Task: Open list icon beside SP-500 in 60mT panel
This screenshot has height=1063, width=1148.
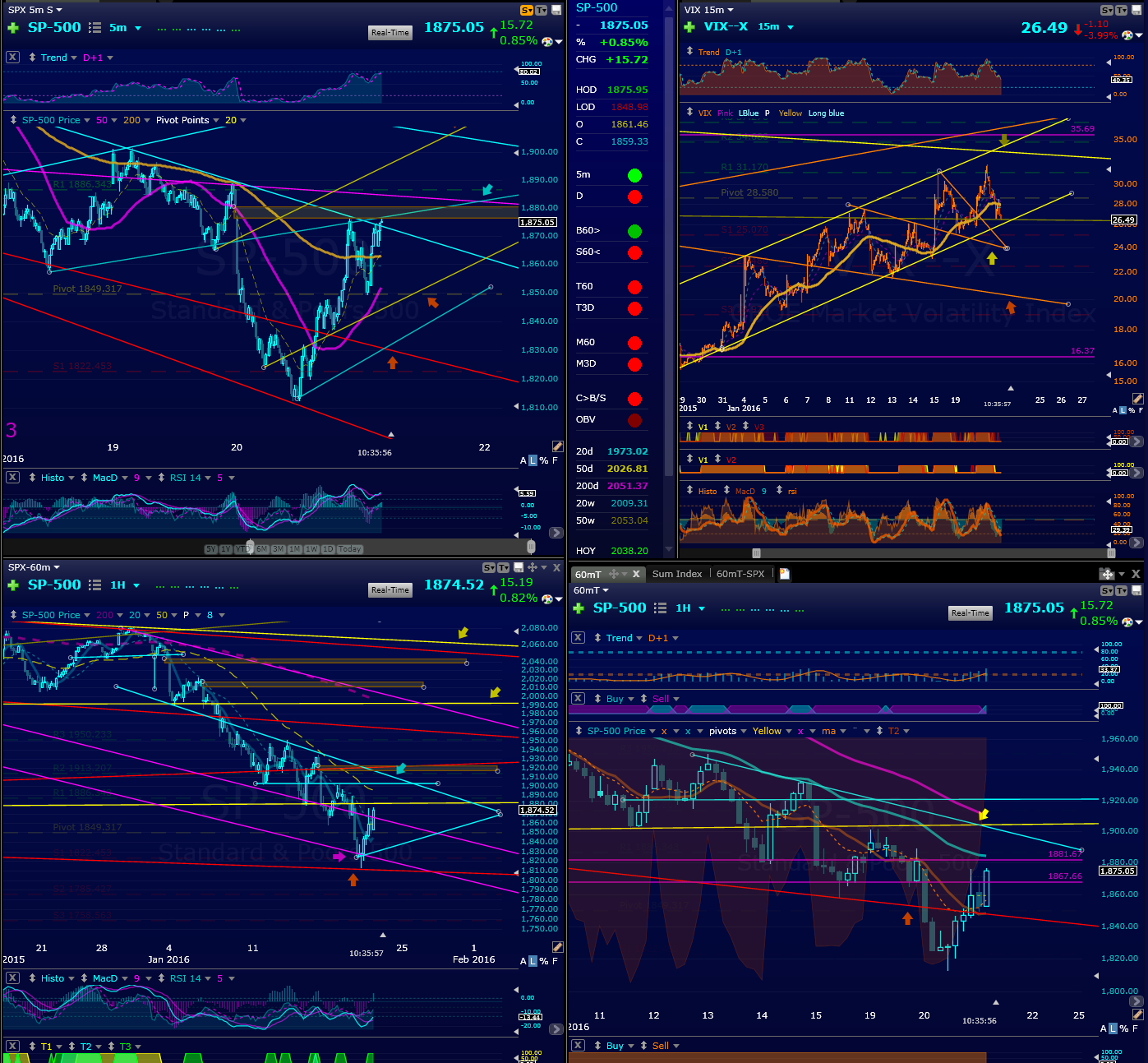Action: [x=660, y=608]
